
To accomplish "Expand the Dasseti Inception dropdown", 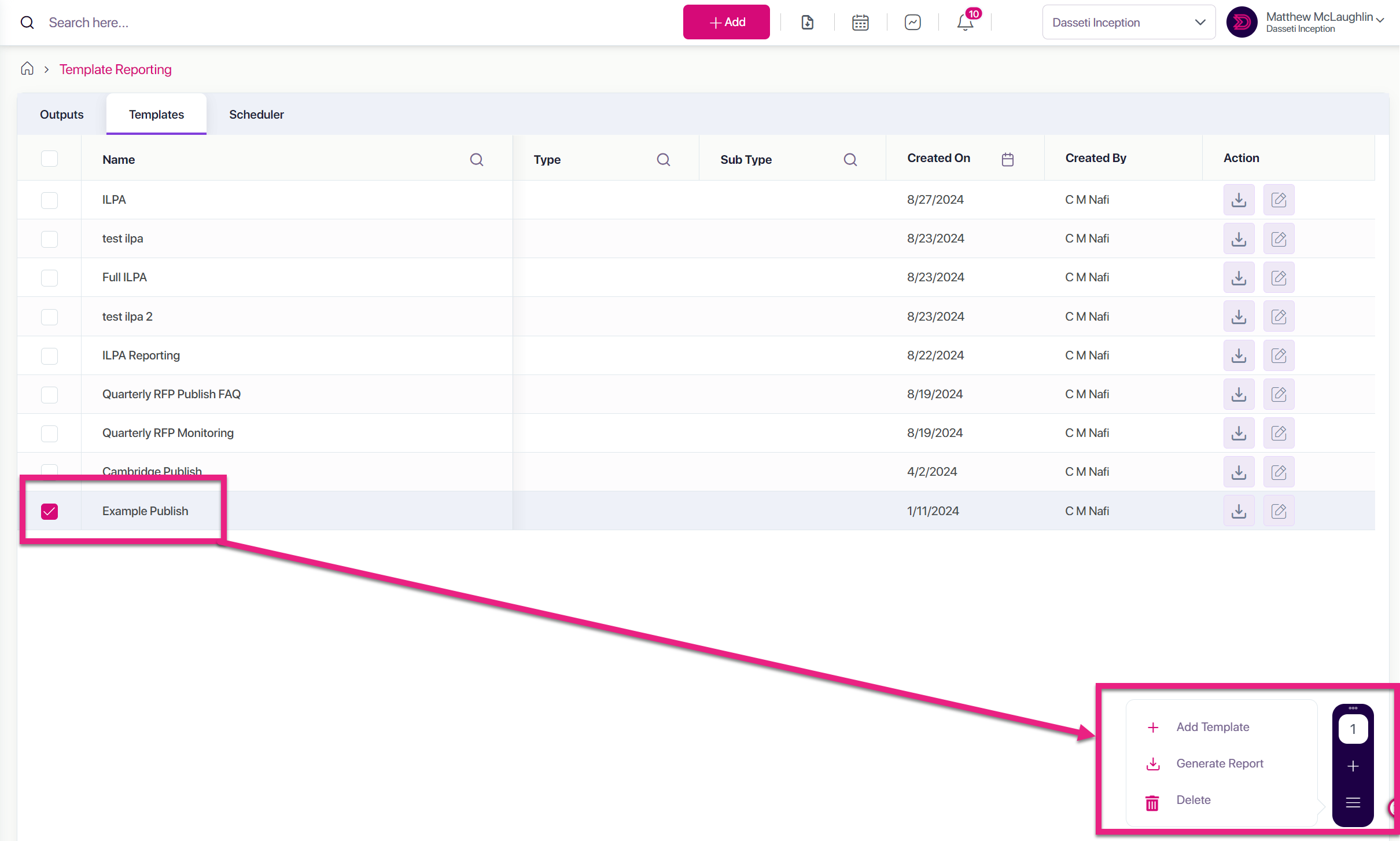I will point(1128,23).
